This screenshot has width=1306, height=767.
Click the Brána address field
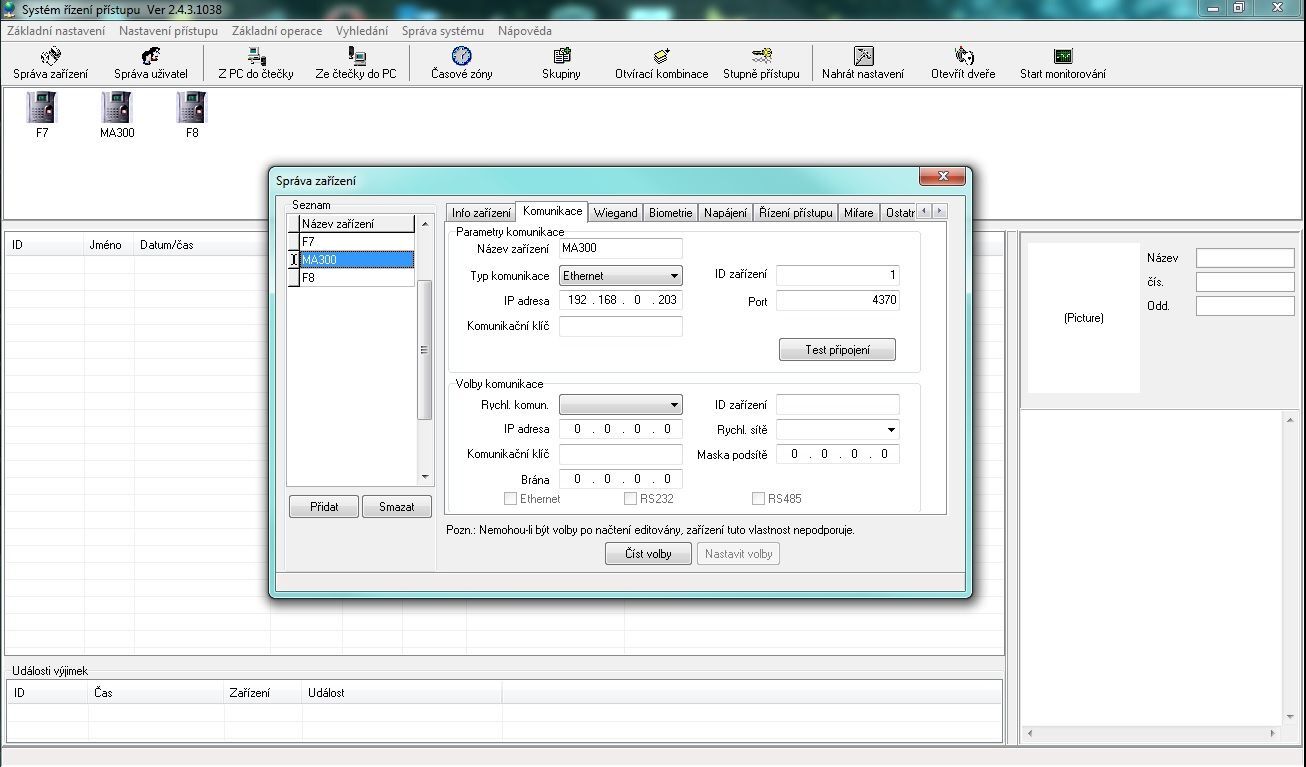[621, 479]
